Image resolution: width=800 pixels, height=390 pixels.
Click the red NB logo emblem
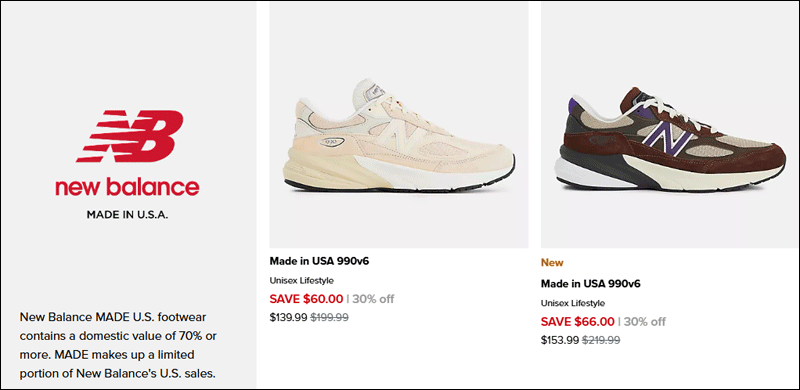(x=130, y=136)
